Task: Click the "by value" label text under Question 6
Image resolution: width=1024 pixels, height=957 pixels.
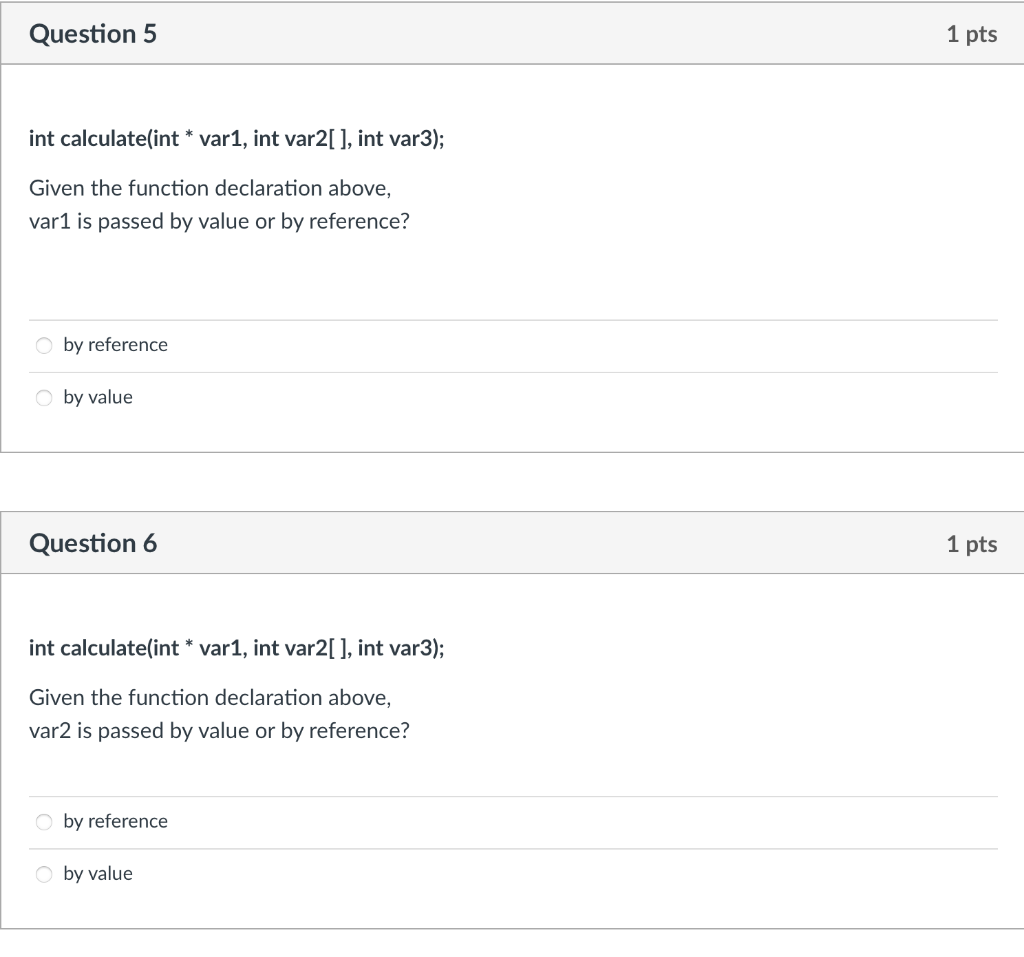Action: [x=98, y=873]
